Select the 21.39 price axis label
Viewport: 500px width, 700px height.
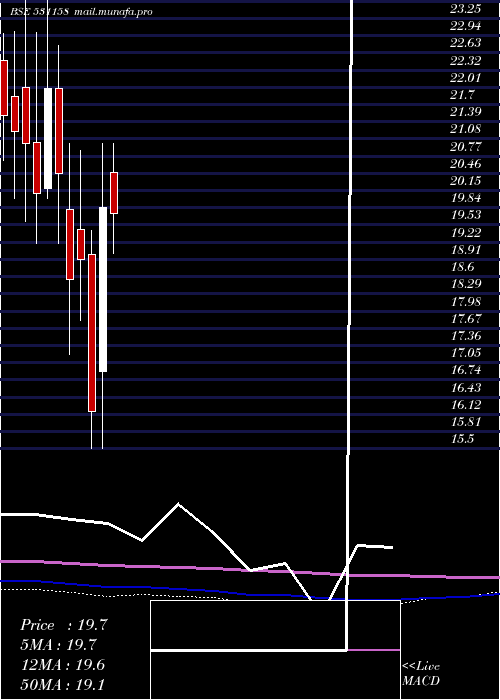pos(465,112)
